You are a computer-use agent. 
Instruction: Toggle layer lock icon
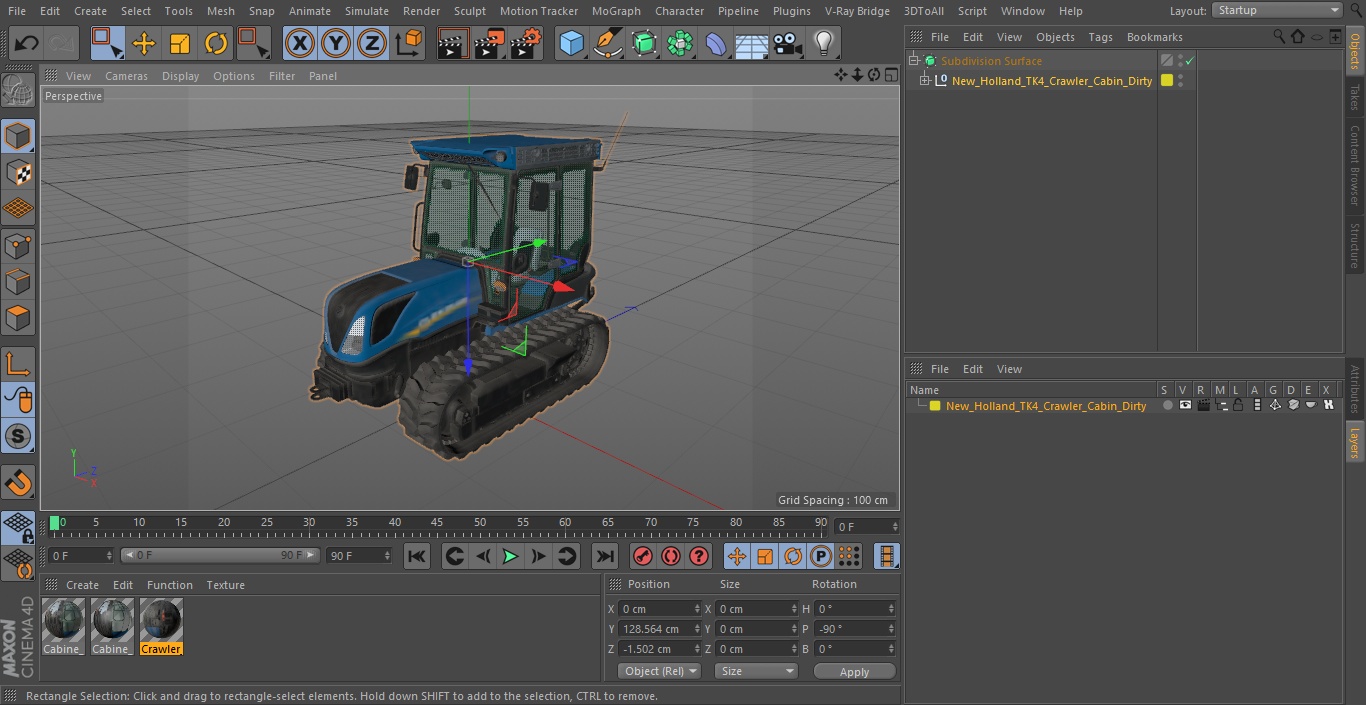(x=1238, y=406)
